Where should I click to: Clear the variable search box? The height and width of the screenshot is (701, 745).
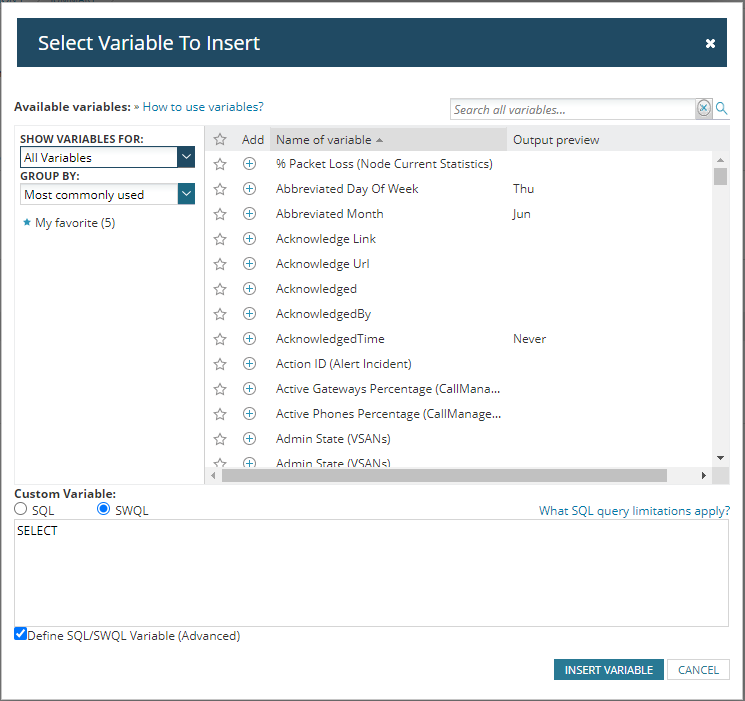[x=704, y=109]
